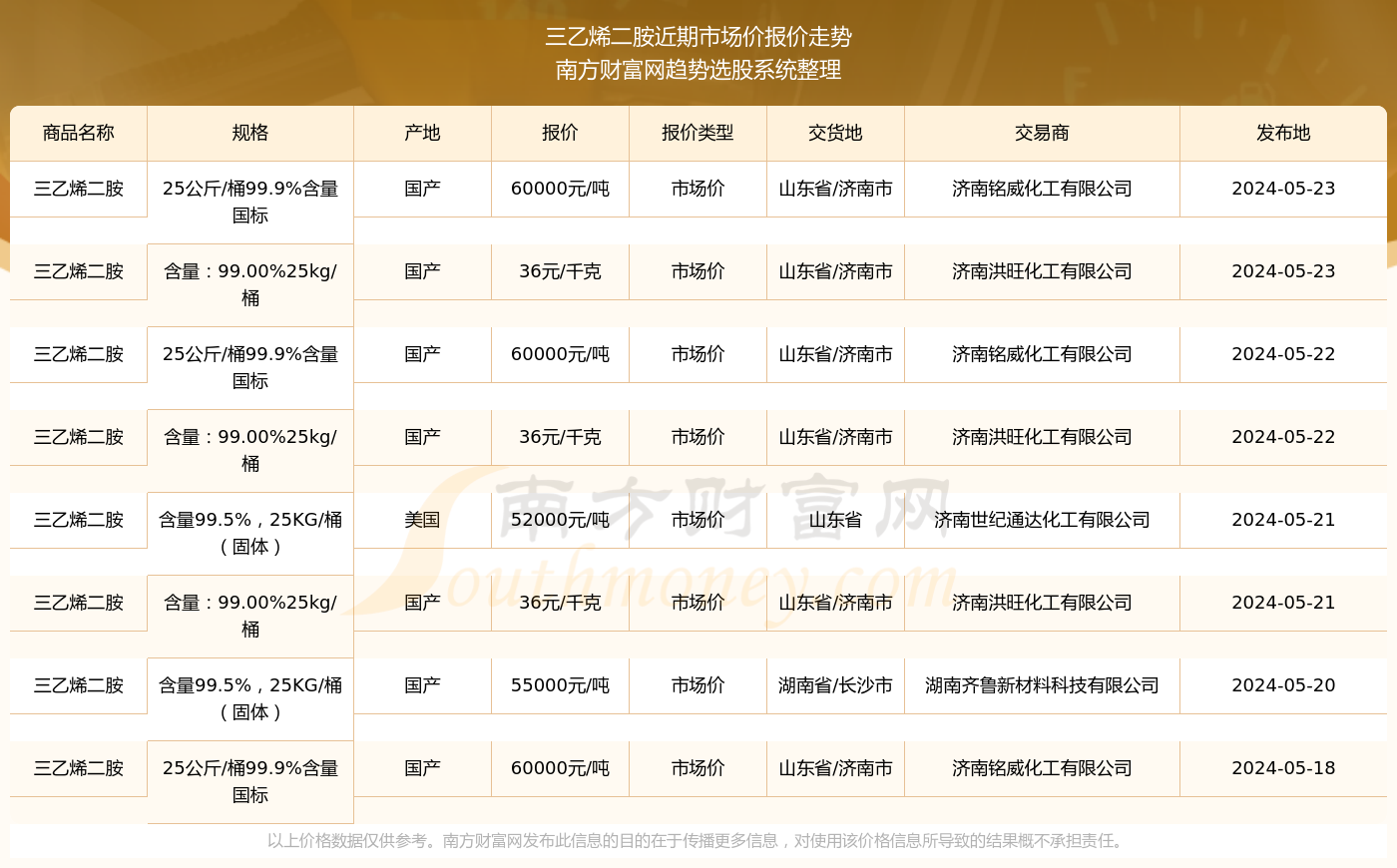Click 60000元/吨 in the 济南铭威 2024-05-23 row
This screenshot has width=1397, height=868.
tap(560, 189)
